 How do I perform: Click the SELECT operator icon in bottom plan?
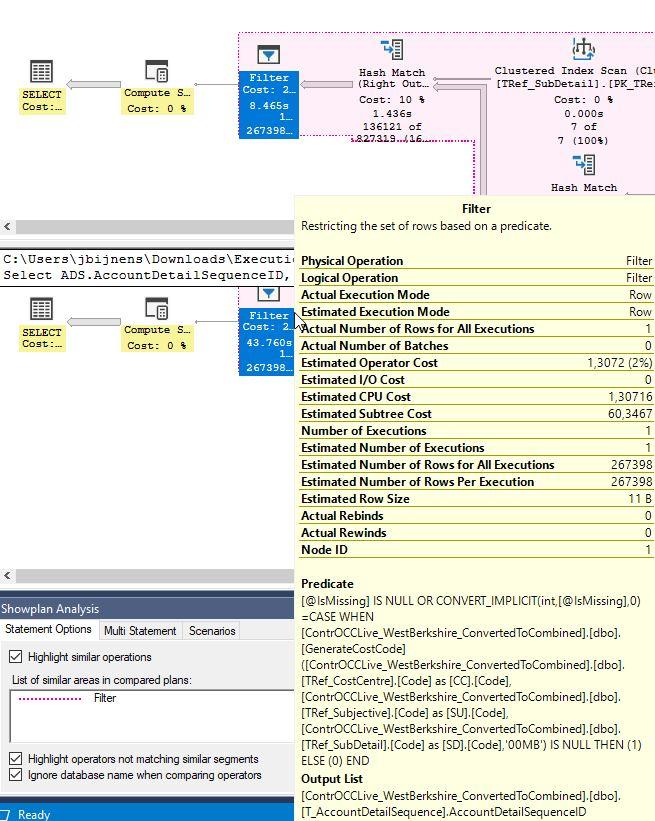41,309
